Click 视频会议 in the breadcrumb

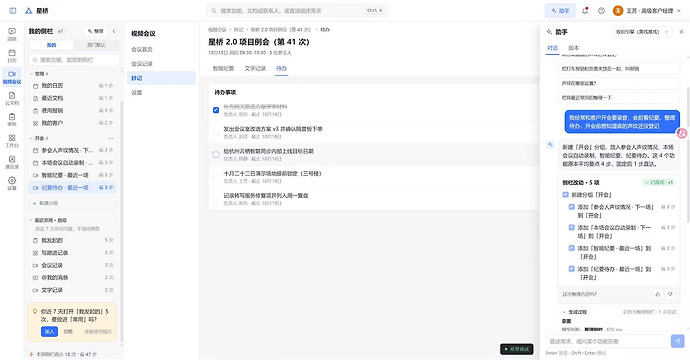217,30
